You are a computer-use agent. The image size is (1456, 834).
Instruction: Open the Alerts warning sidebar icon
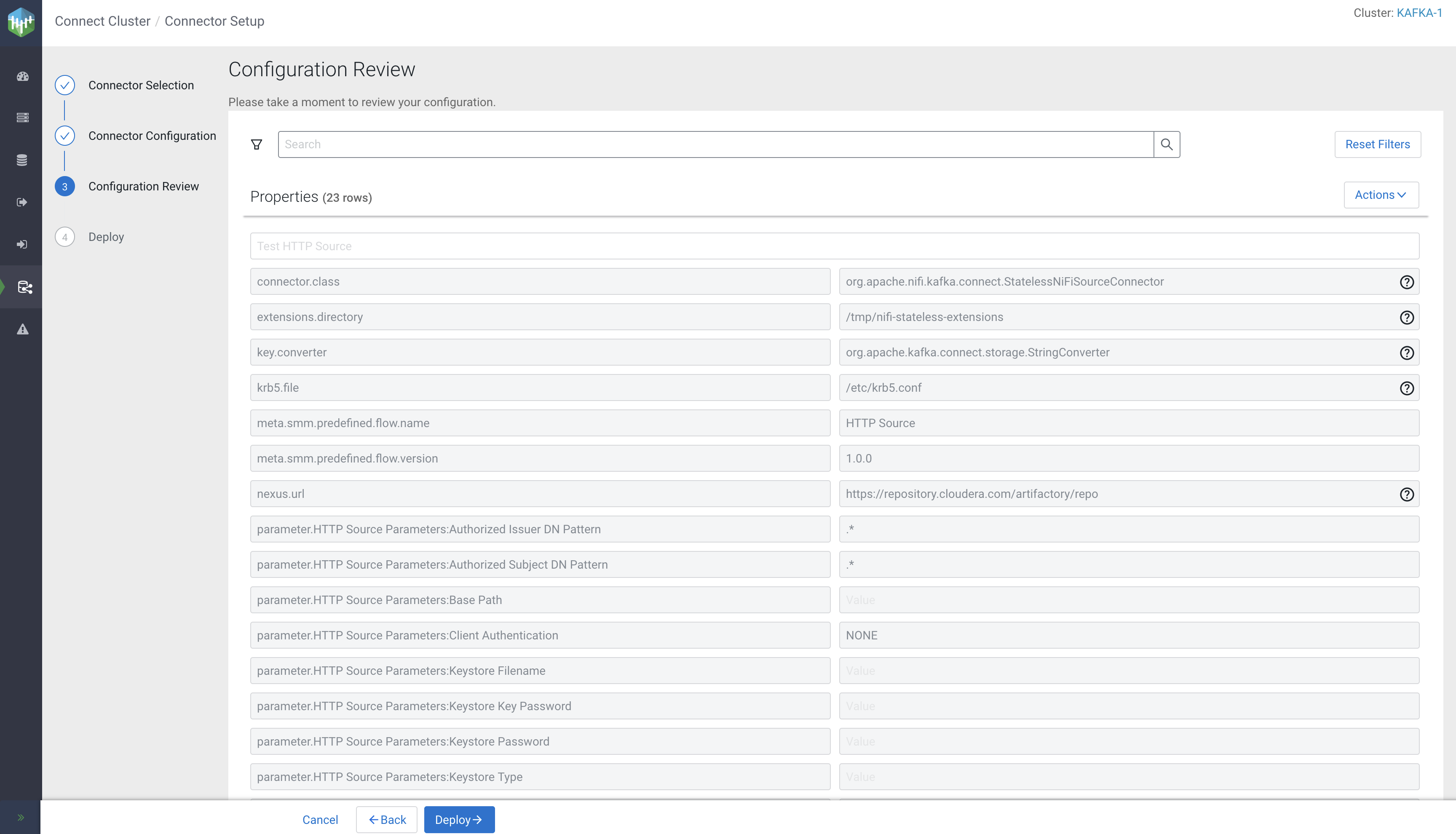[x=22, y=329]
